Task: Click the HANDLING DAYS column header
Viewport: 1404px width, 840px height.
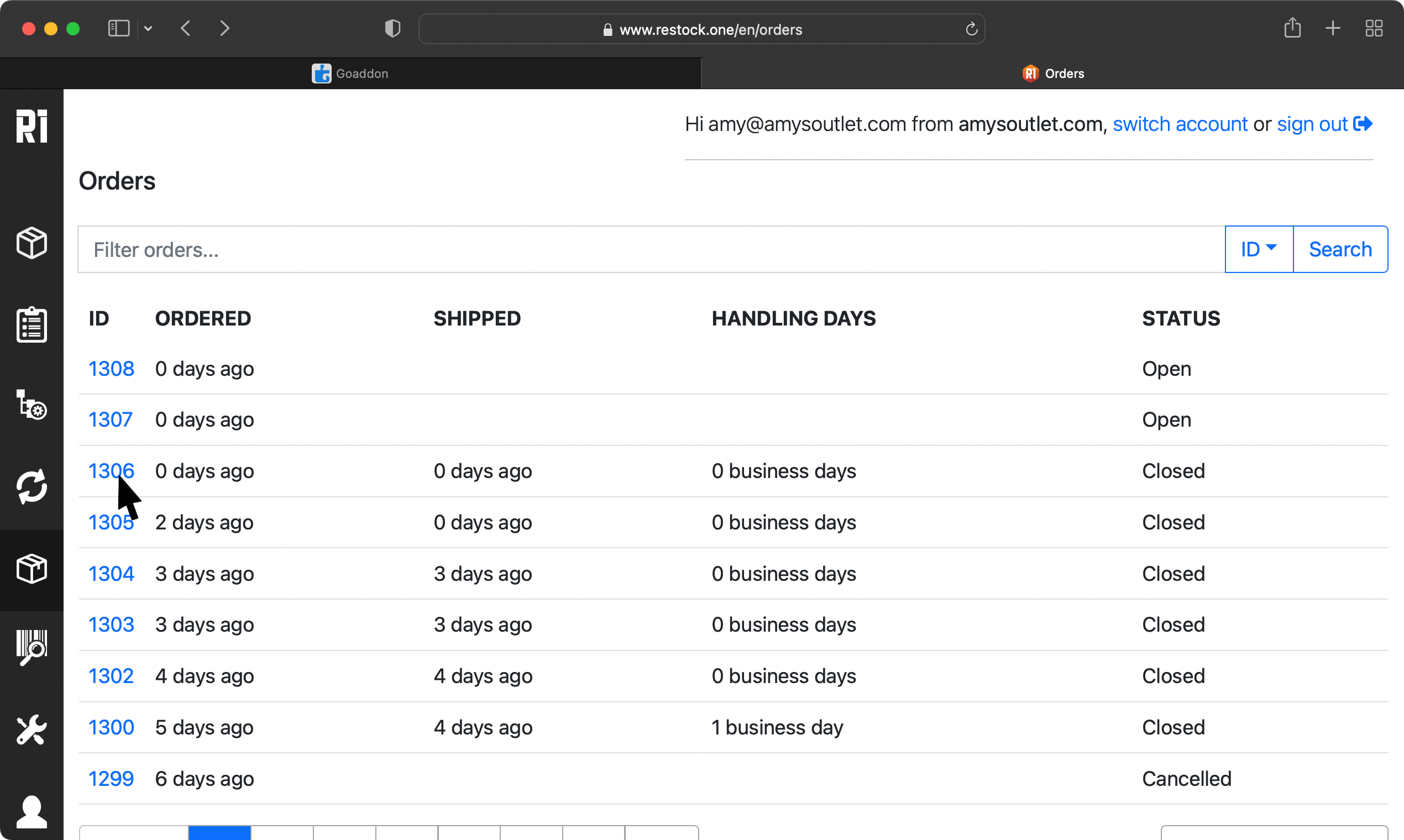Action: click(794, 319)
